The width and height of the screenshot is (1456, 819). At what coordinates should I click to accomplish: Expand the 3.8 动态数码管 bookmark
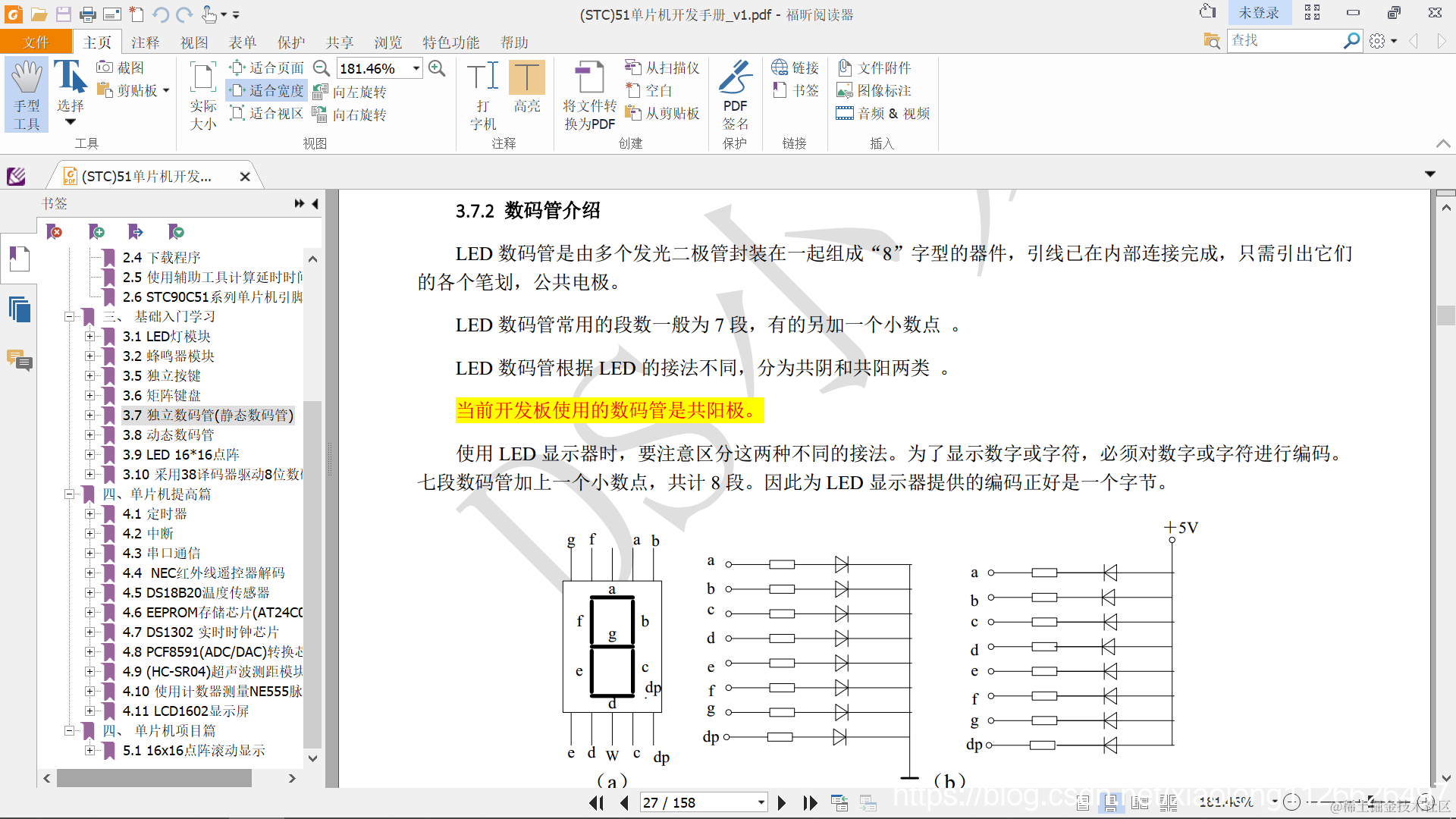pos(90,435)
